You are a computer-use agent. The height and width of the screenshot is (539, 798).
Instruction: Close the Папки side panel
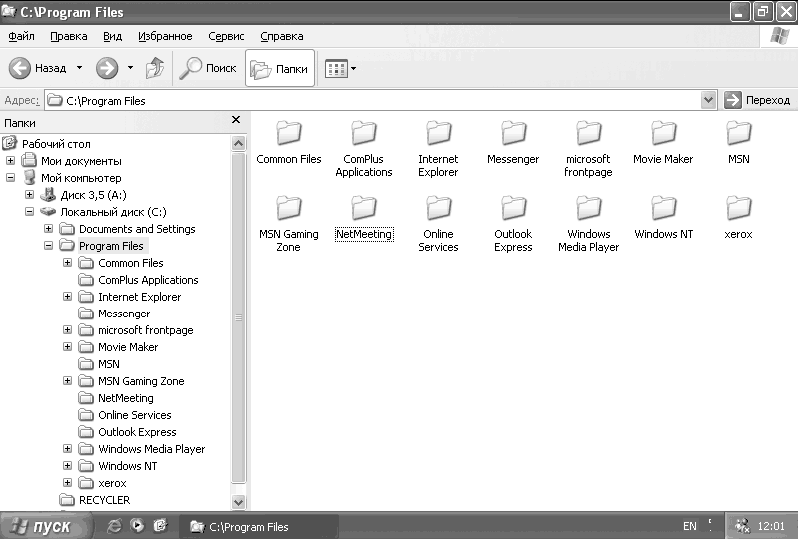coord(236,120)
